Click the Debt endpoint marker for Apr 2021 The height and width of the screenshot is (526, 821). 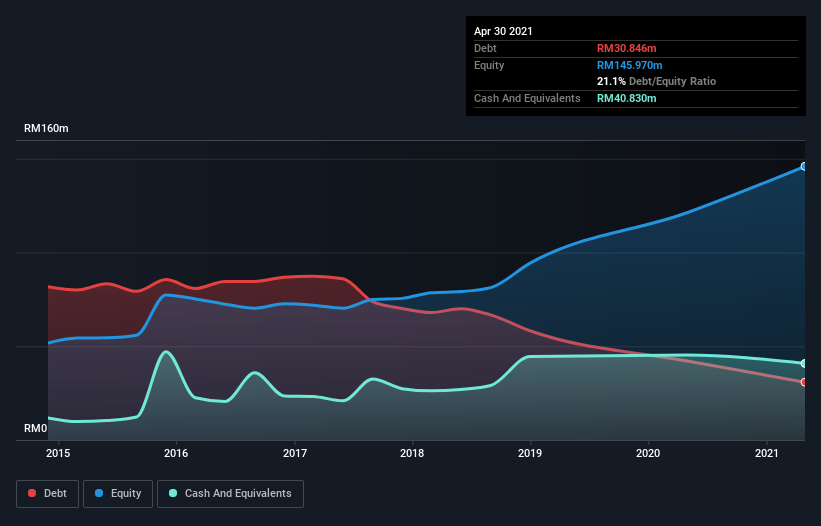[804, 382]
